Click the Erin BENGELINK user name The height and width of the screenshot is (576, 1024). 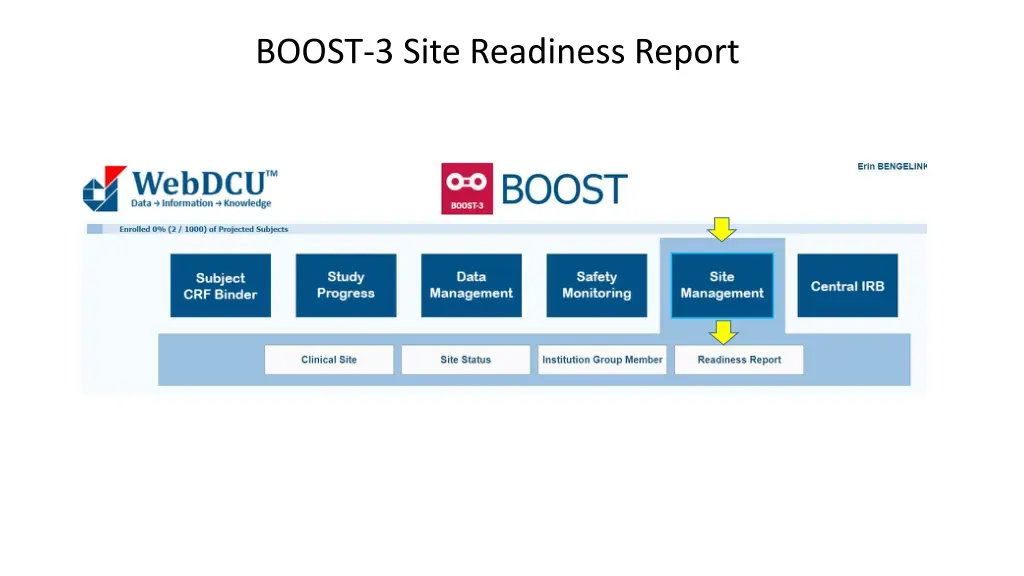point(892,167)
